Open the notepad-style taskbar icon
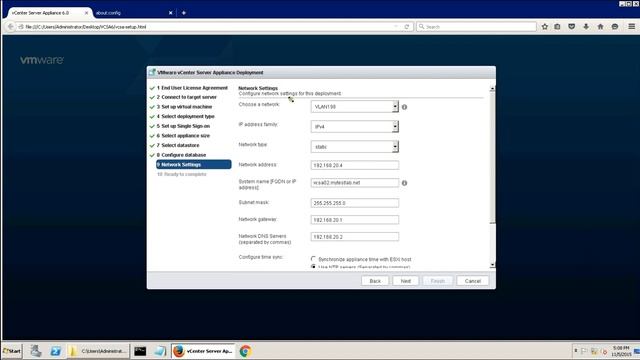Image resolution: width=640 pixels, height=360 pixels. (x=160, y=351)
